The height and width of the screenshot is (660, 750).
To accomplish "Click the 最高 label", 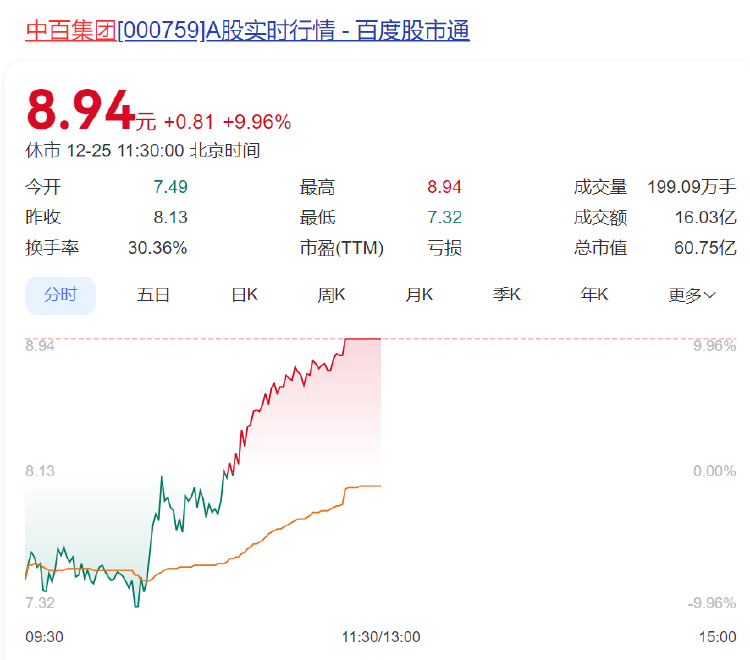I will tap(317, 187).
